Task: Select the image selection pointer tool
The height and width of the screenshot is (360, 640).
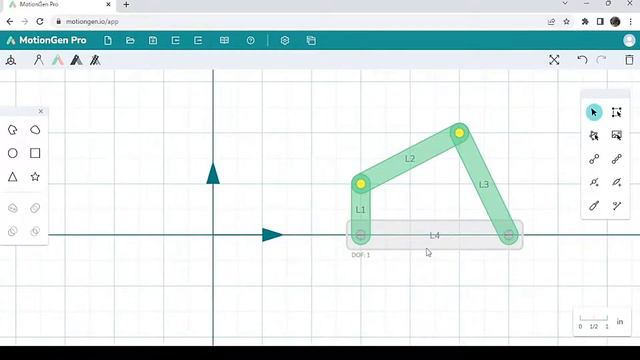Action: 616,136
